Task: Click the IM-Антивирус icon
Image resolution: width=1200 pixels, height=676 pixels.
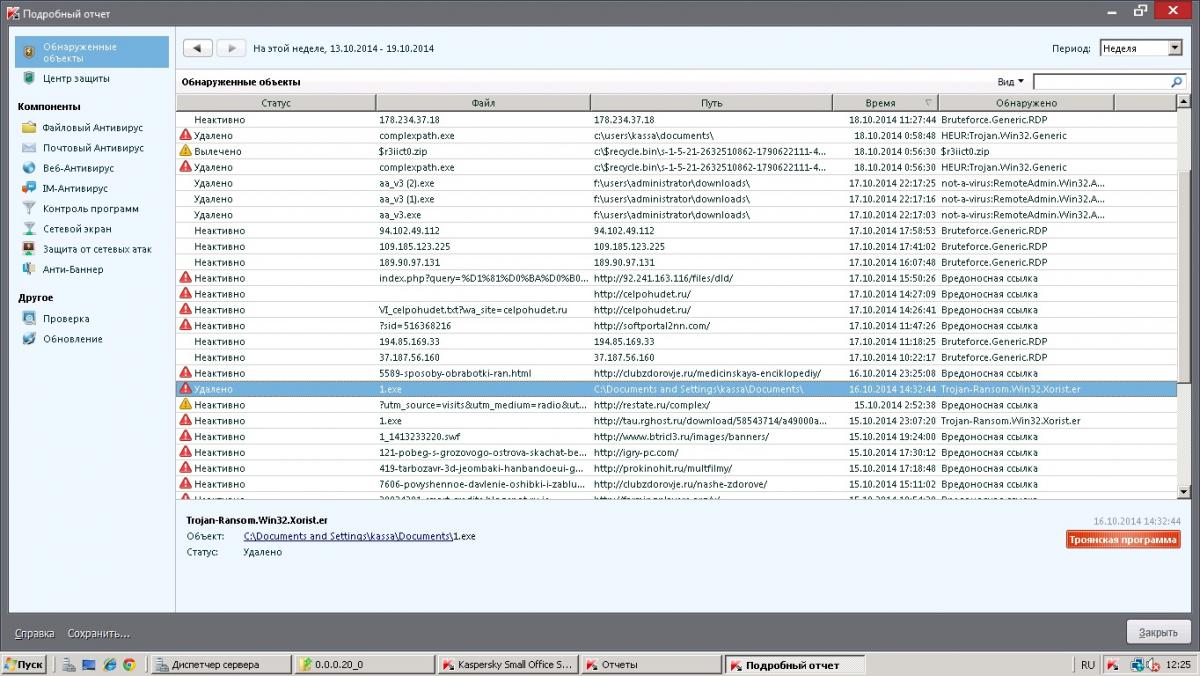Action: click(x=29, y=188)
